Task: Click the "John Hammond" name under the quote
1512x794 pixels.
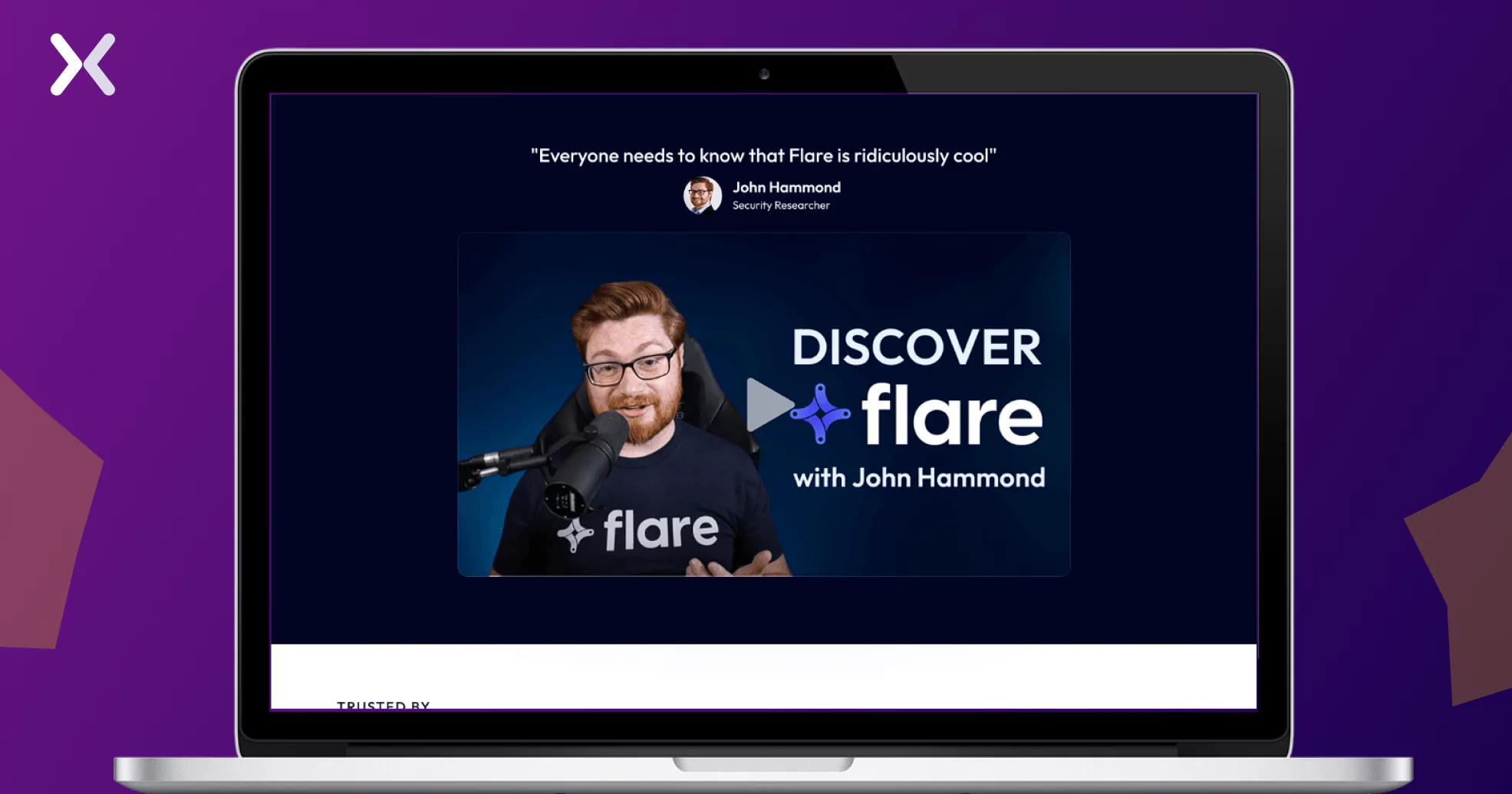Action: coord(786,187)
